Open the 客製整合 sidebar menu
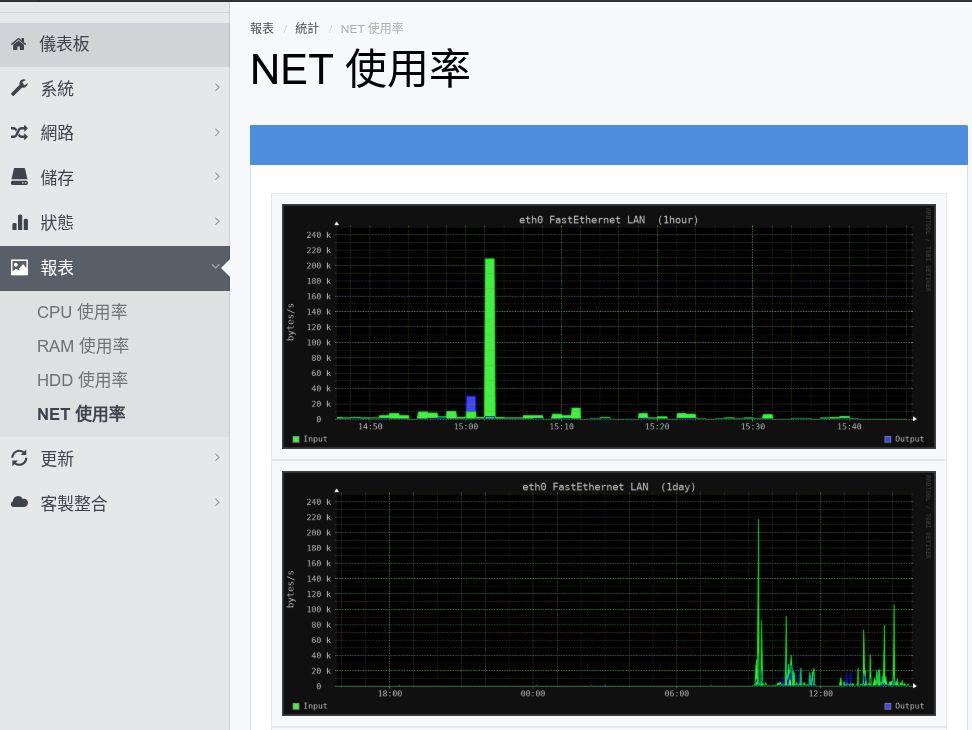This screenshot has width=972, height=730. click(115, 503)
